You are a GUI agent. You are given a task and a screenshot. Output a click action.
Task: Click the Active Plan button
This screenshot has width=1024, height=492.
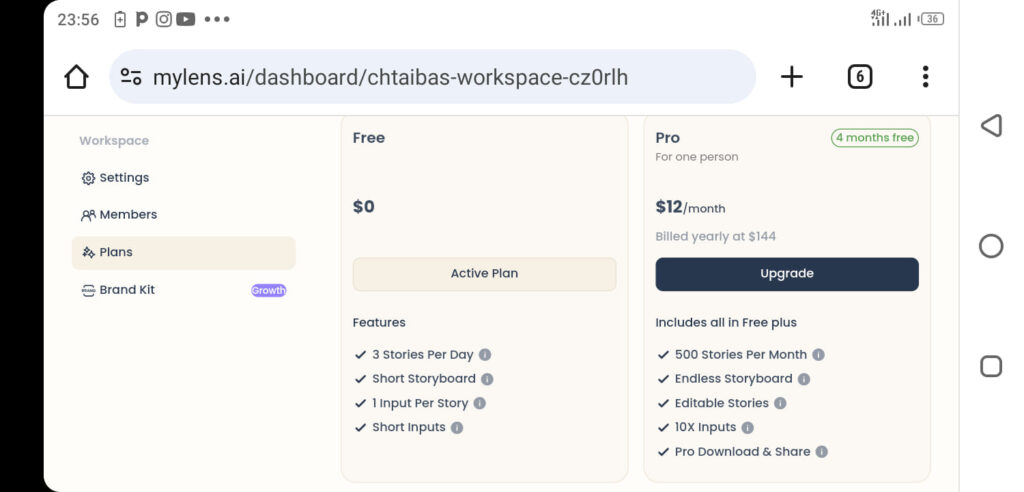pos(485,274)
